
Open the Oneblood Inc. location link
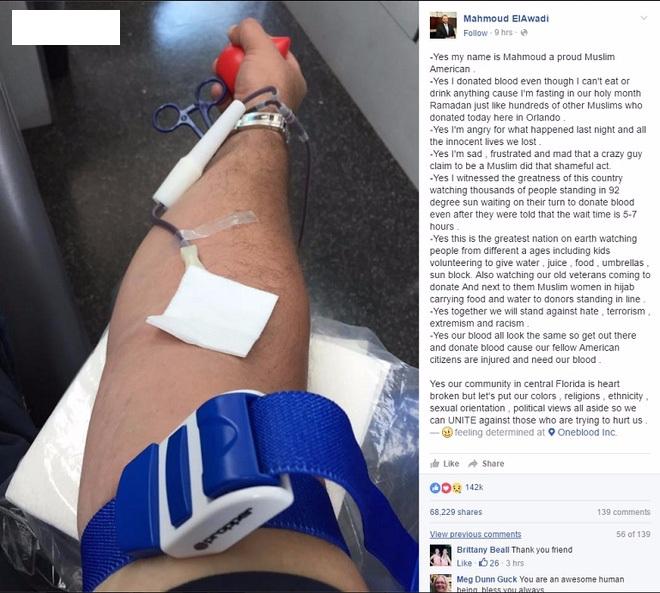coord(587,432)
